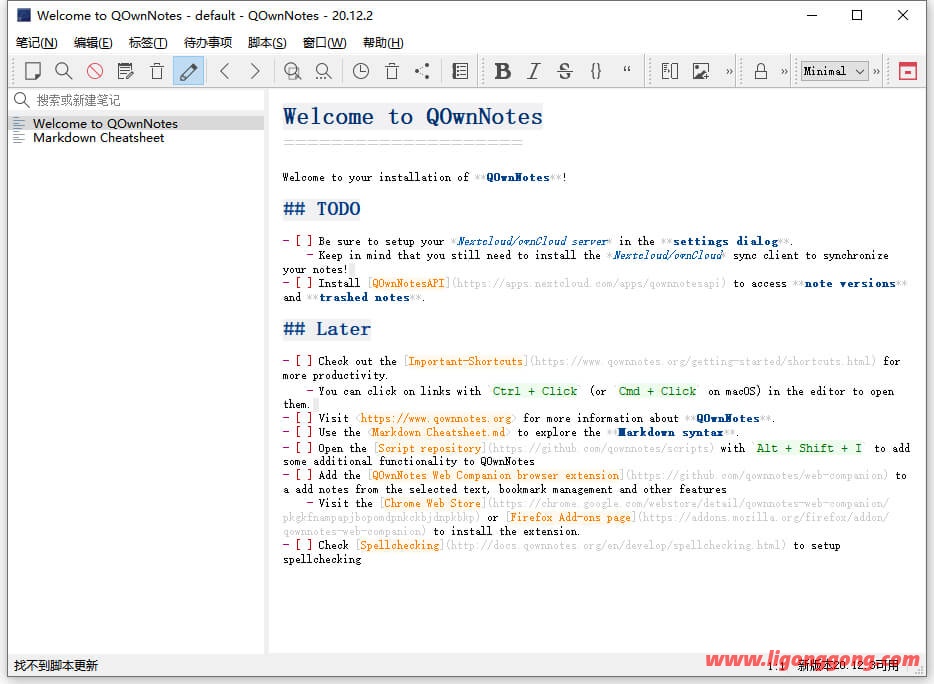Click find text in note icon
The image size is (934, 684).
tap(292, 71)
